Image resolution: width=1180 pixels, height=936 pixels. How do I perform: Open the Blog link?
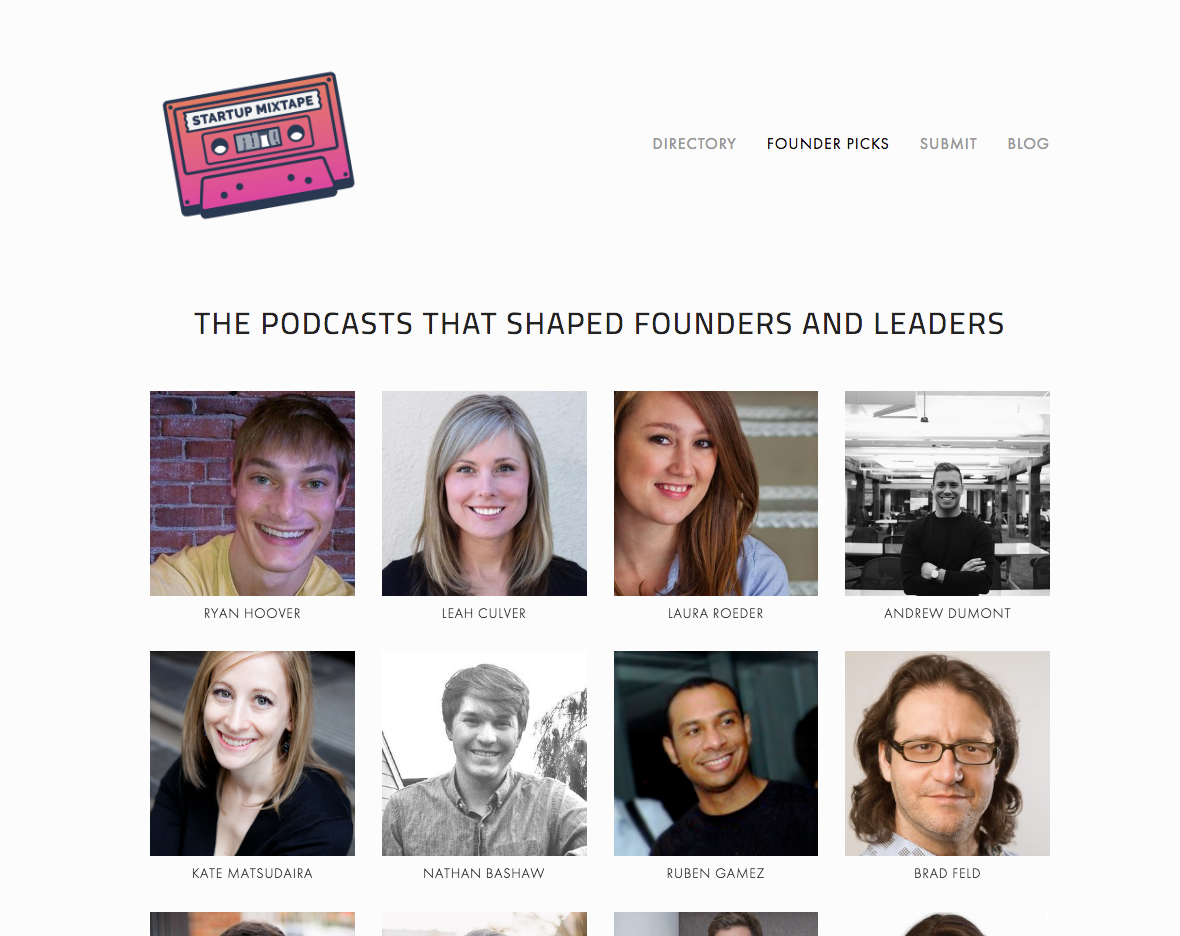point(1028,144)
